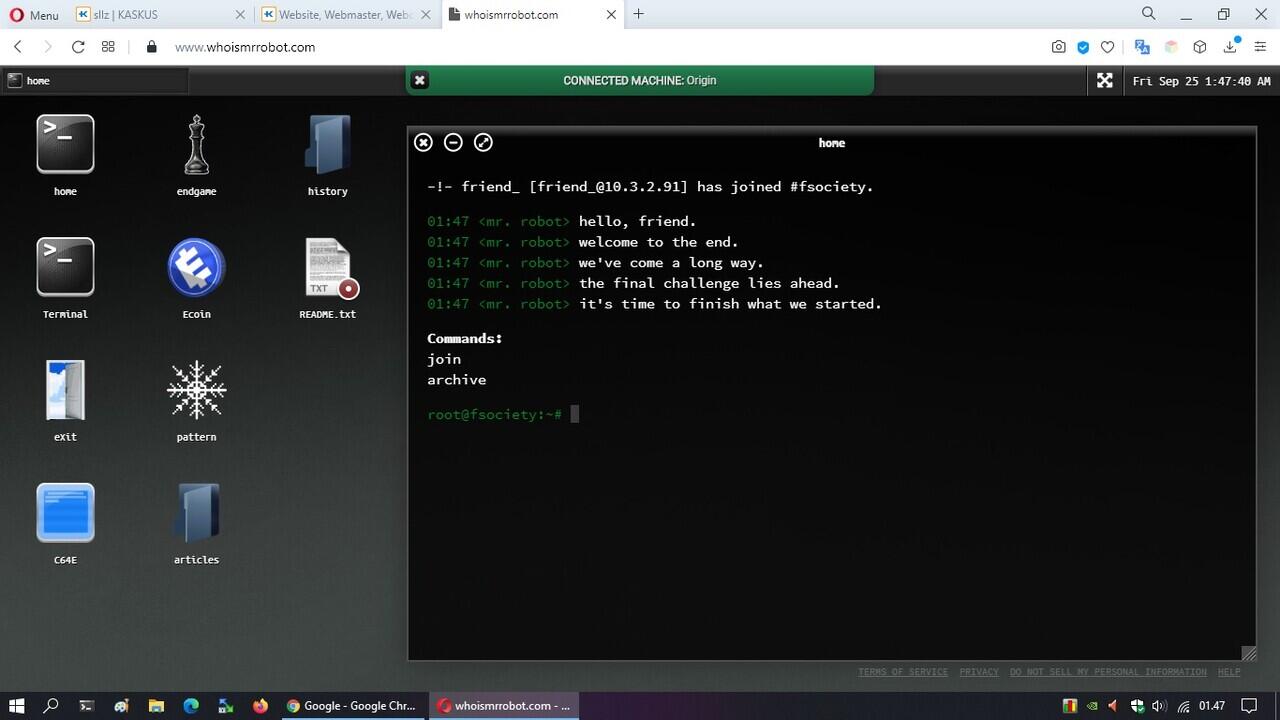Open the Windows notification center
This screenshot has height=720, width=1280.
(1248, 706)
